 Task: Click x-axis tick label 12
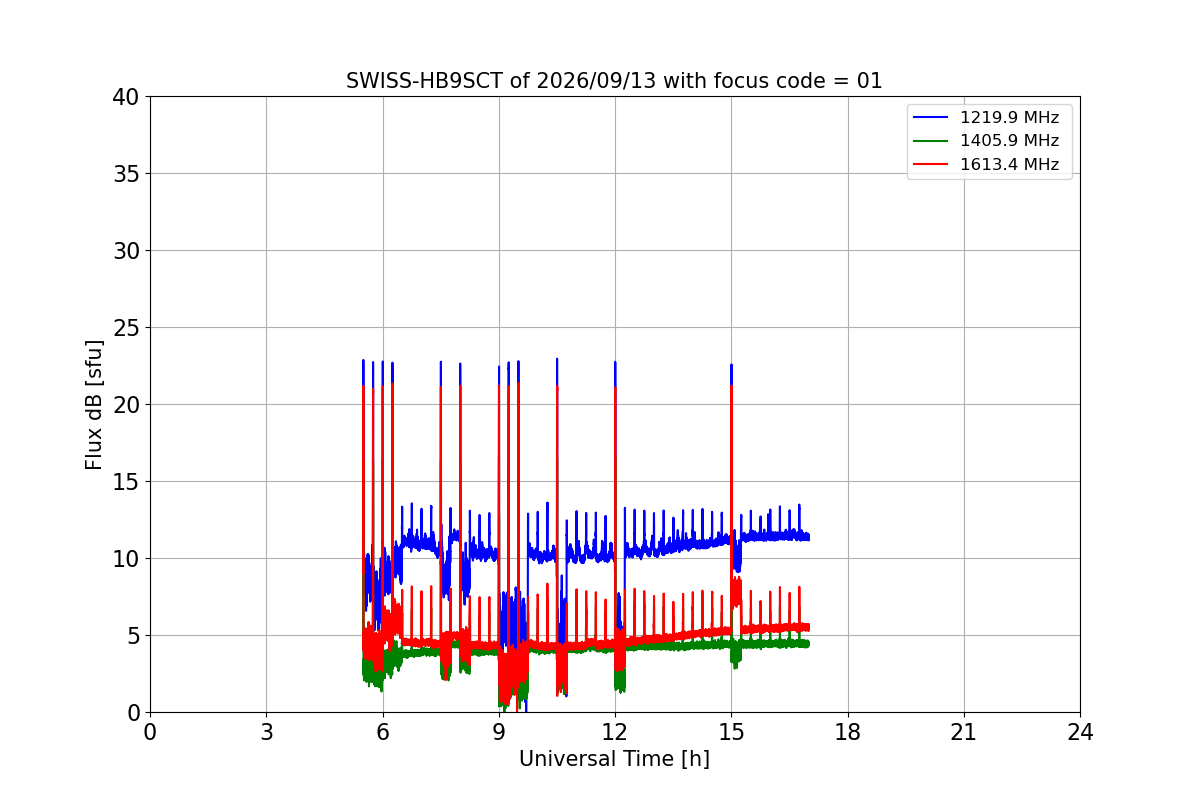(x=615, y=732)
